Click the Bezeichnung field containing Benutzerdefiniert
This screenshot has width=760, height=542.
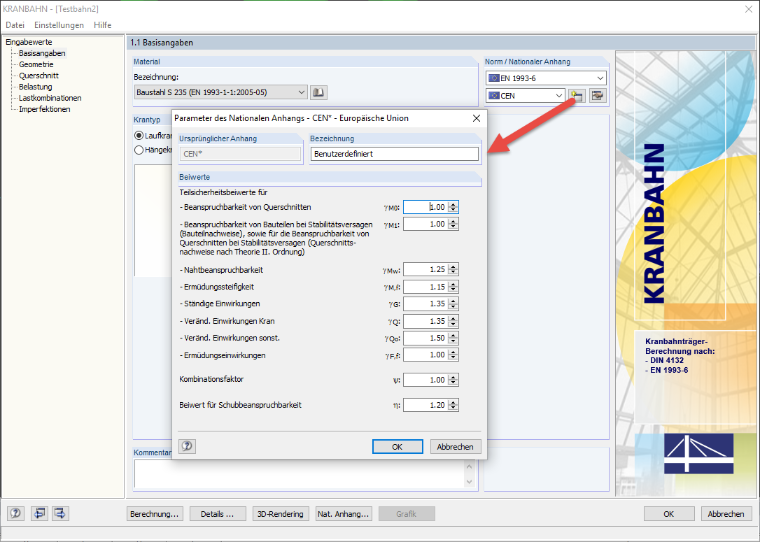(395, 154)
